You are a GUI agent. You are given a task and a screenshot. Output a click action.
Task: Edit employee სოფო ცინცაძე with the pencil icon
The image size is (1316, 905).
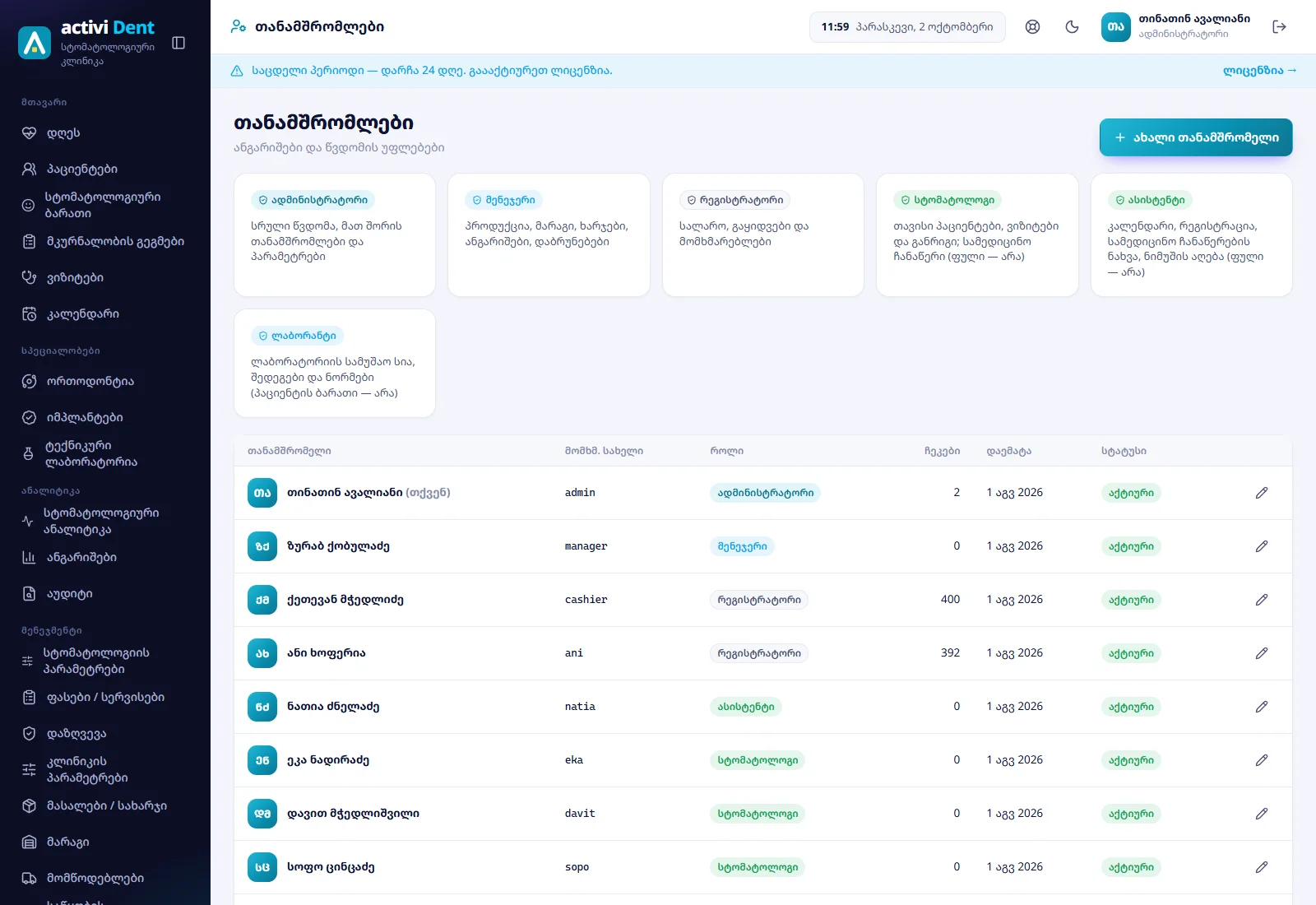[x=1262, y=867]
